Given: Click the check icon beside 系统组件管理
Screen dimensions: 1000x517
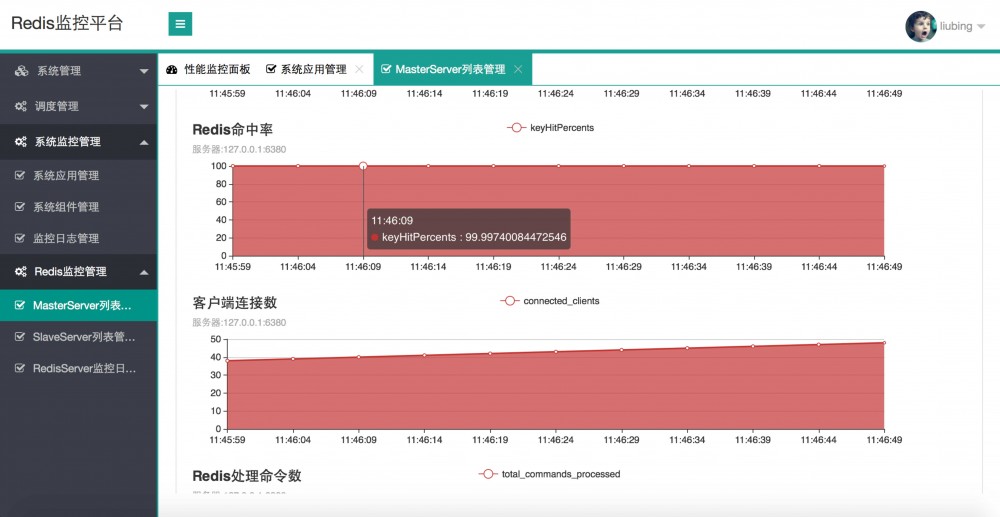Looking at the screenshot, I should [x=20, y=207].
